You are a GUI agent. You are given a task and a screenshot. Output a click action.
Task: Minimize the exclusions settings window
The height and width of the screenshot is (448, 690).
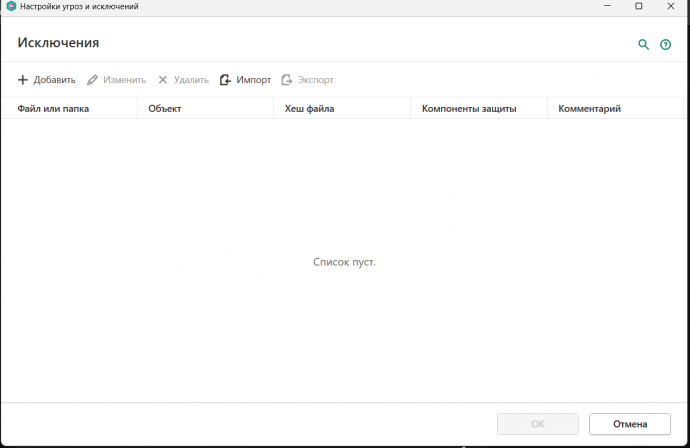tap(605, 7)
